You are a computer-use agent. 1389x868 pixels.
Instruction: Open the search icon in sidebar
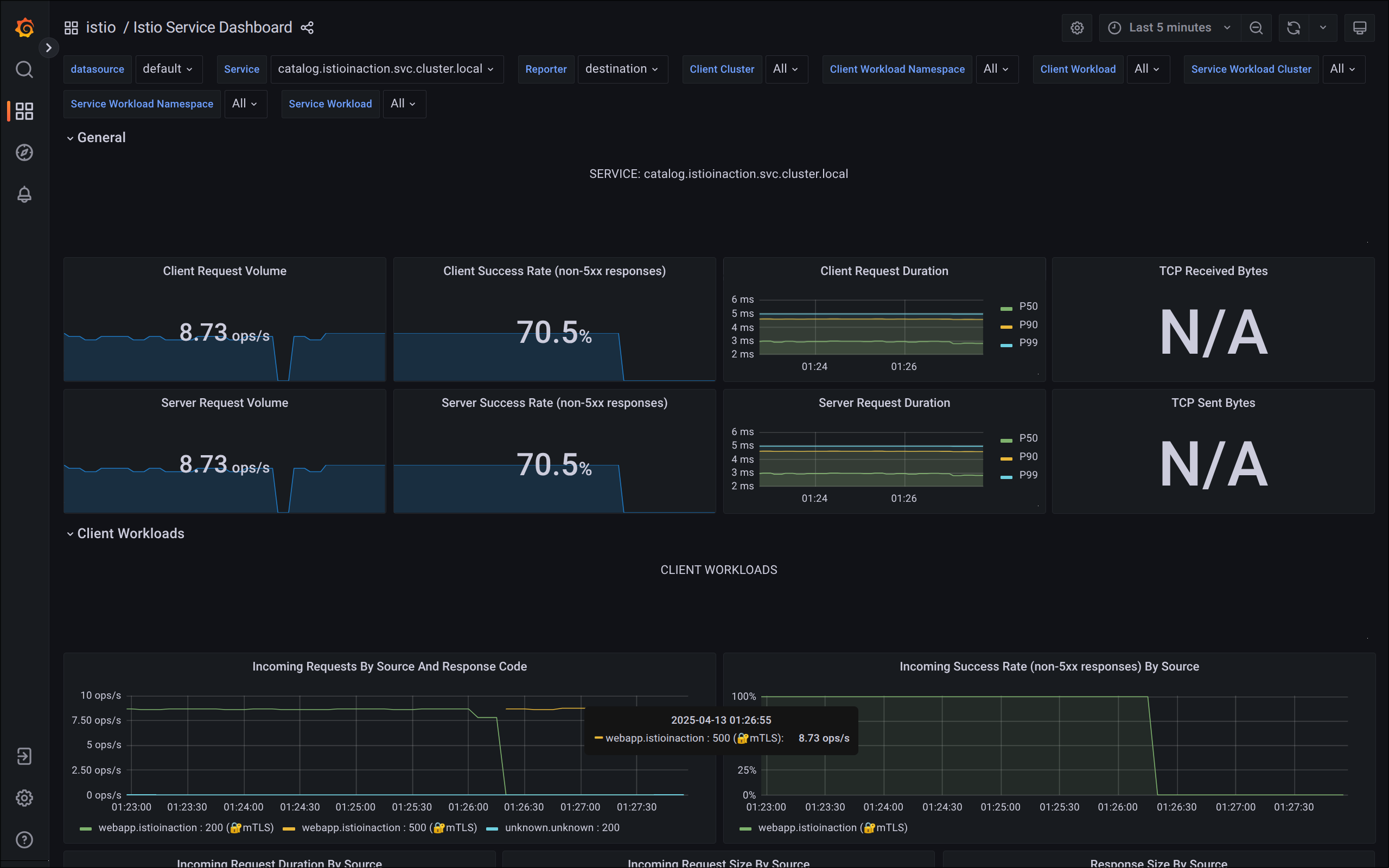click(24, 69)
